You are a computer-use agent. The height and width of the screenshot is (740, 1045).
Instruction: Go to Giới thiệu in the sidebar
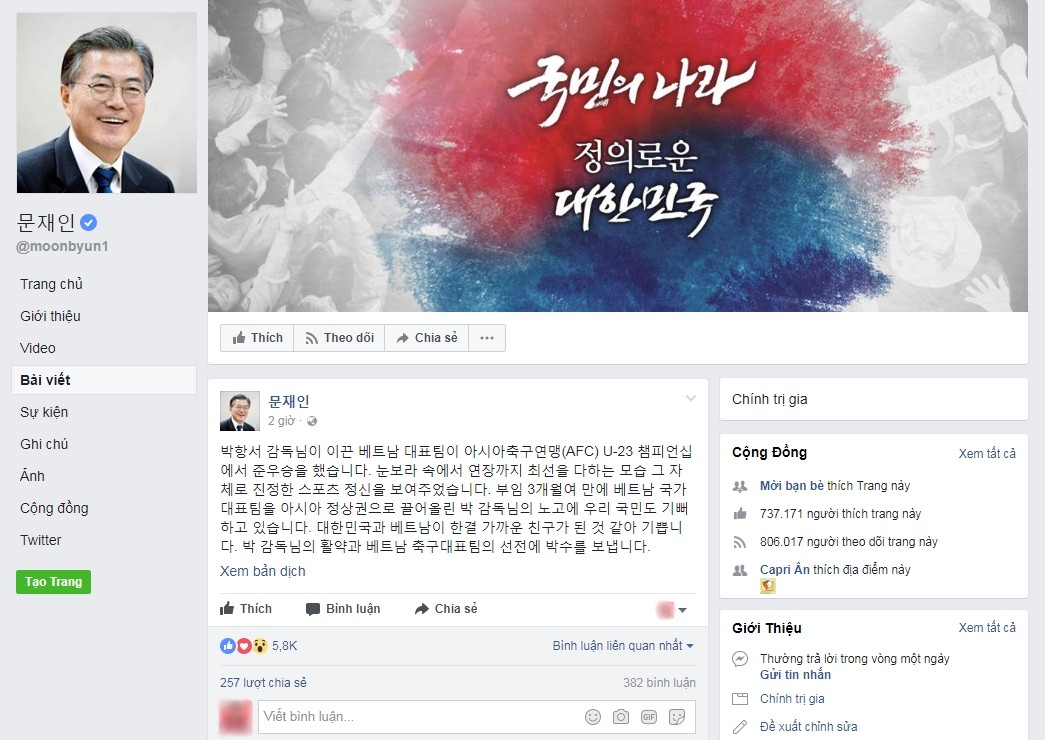pyautogui.click(x=50, y=316)
